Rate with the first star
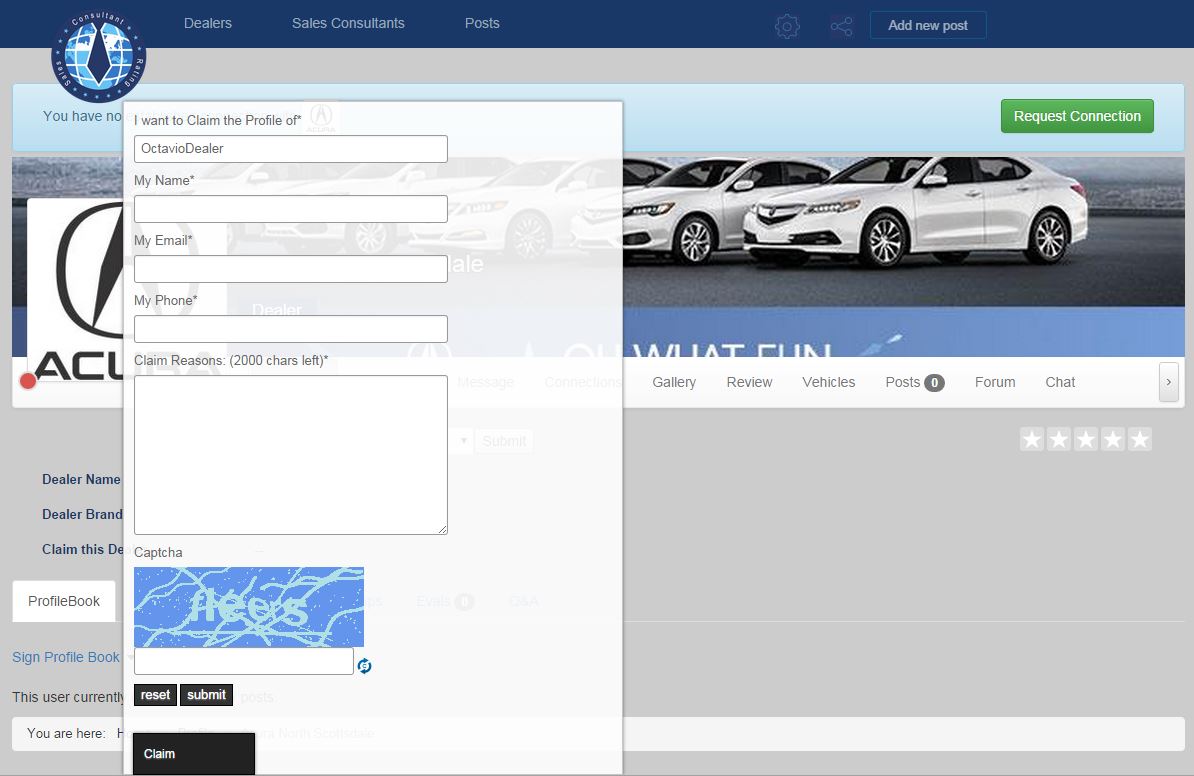This screenshot has height=776, width=1194. pyautogui.click(x=1032, y=439)
